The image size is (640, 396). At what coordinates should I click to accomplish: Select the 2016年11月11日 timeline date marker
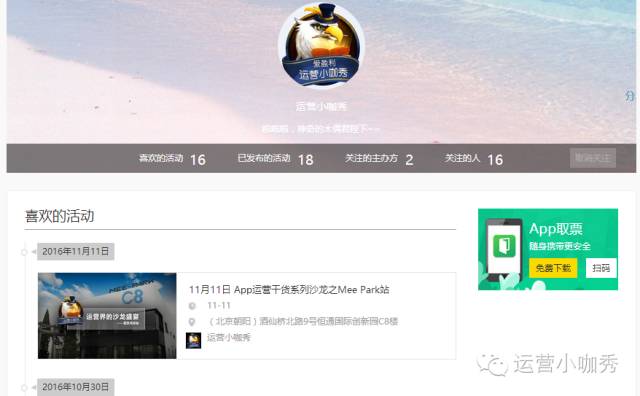point(76,251)
